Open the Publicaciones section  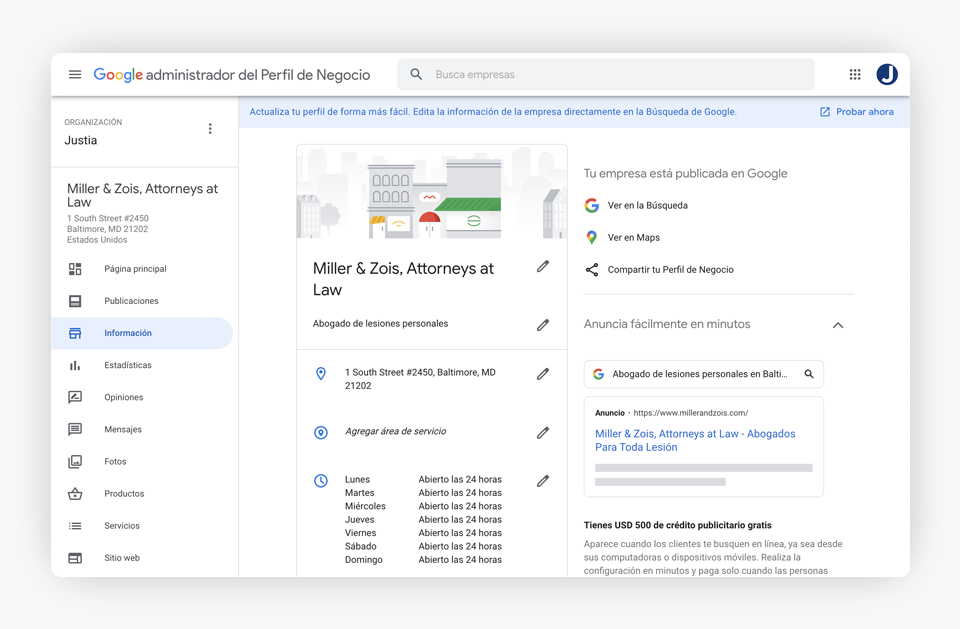click(131, 301)
